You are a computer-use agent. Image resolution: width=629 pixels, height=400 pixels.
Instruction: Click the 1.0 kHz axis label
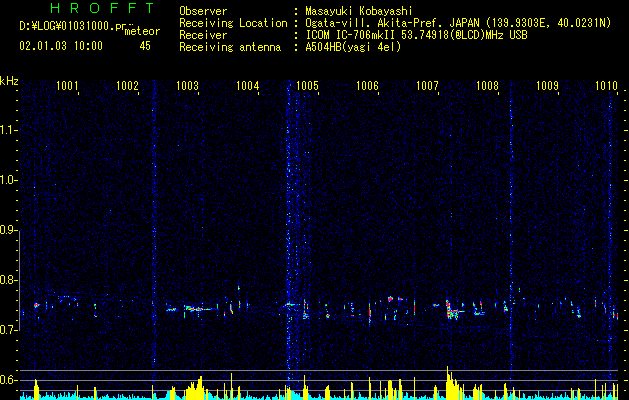8,180
